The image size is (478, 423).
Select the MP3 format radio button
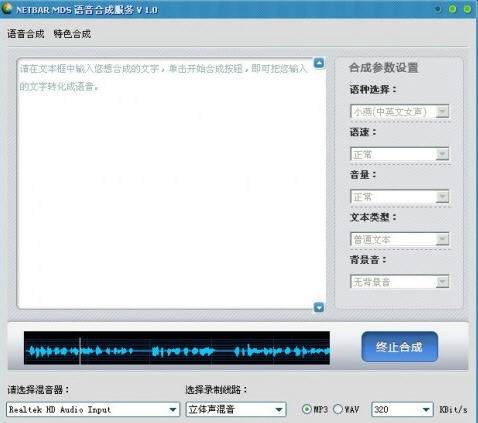[x=306, y=409]
